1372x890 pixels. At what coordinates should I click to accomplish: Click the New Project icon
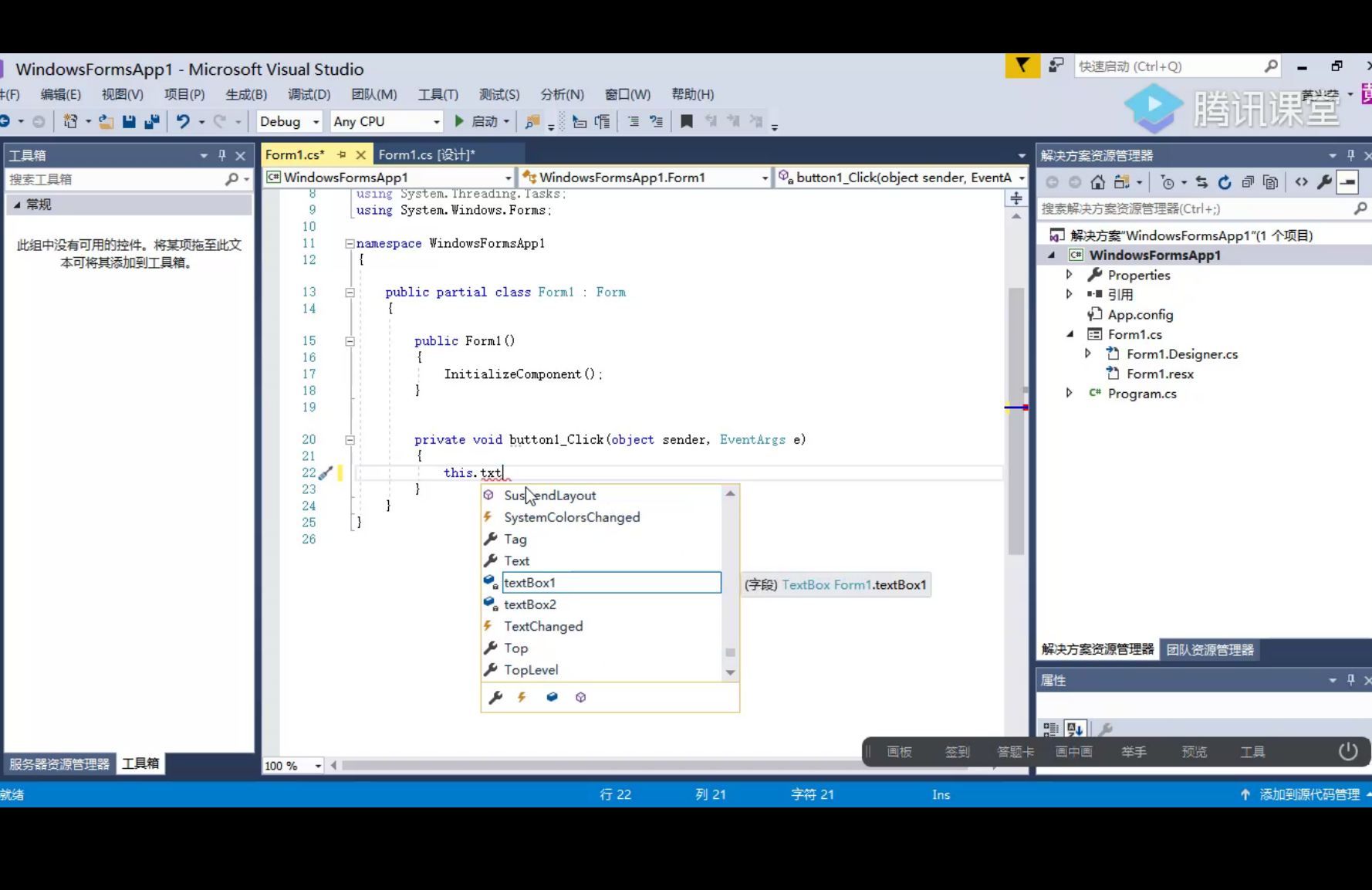tap(70, 121)
